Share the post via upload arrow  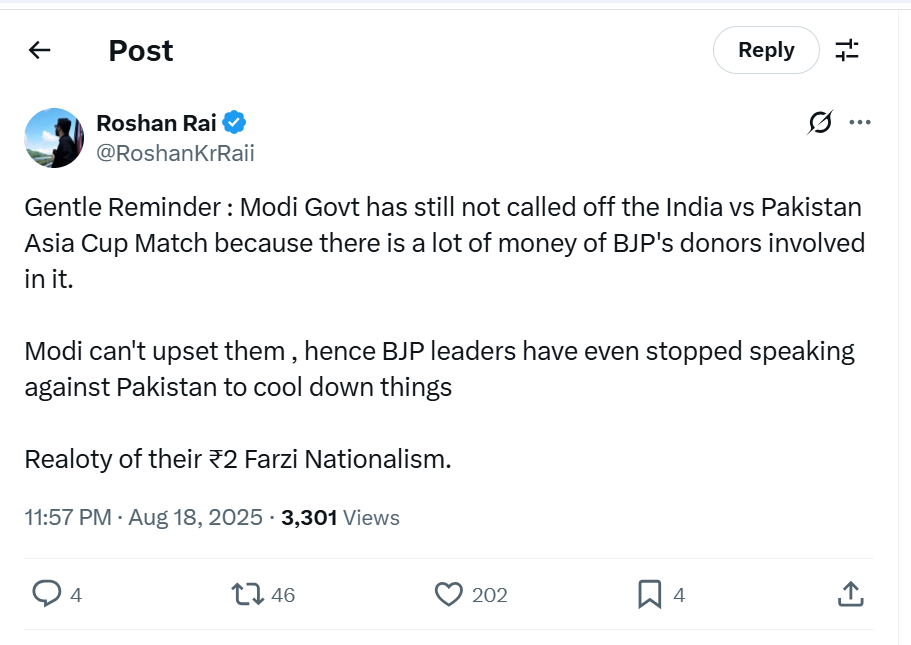point(849,595)
